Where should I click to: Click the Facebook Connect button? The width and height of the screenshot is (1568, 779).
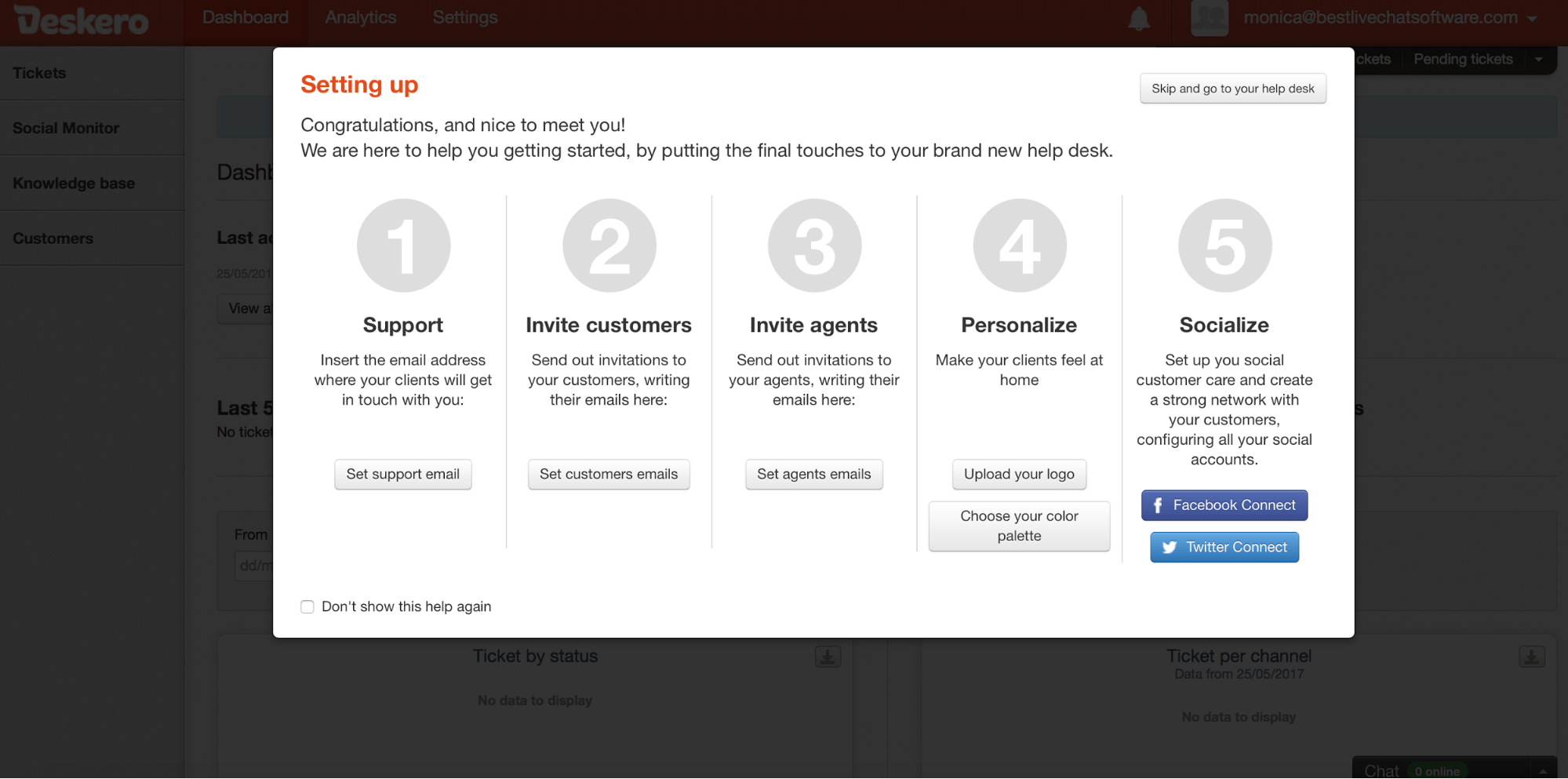tap(1224, 505)
